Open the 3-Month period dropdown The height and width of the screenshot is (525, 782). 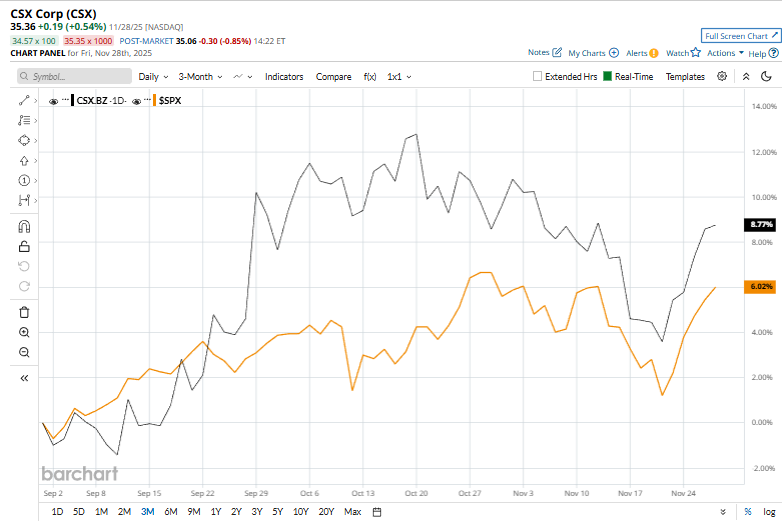pos(200,77)
